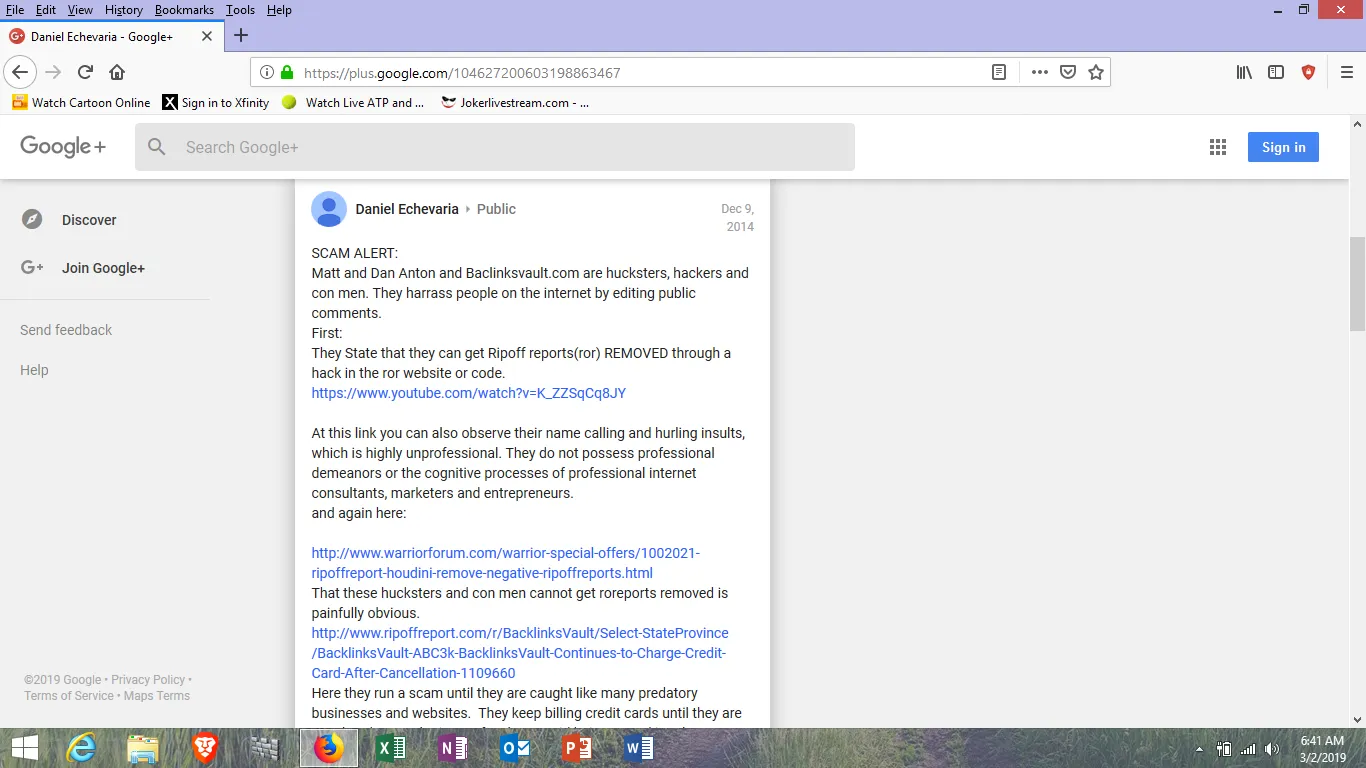Open Google apps grid
The image size is (1366, 768).
pos(1217,147)
